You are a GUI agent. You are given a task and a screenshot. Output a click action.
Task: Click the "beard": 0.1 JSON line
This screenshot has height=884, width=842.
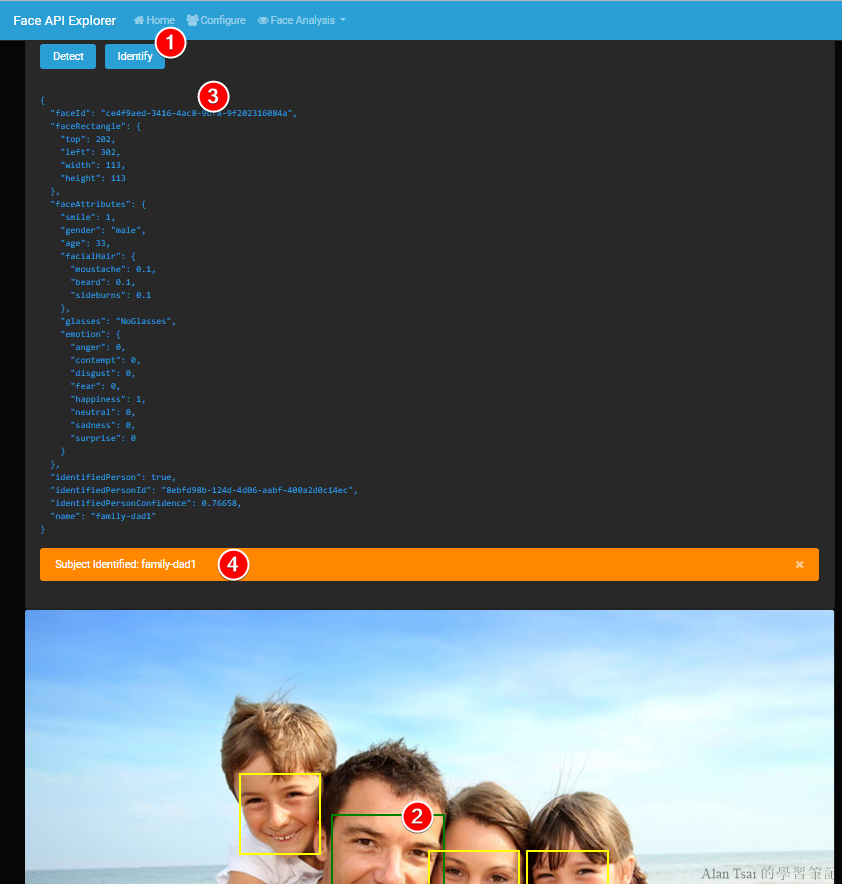pyautogui.click(x=103, y=282)
